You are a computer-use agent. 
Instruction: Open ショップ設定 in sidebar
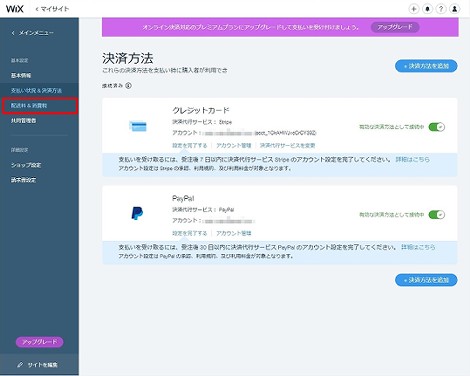[x=26, y=165]
